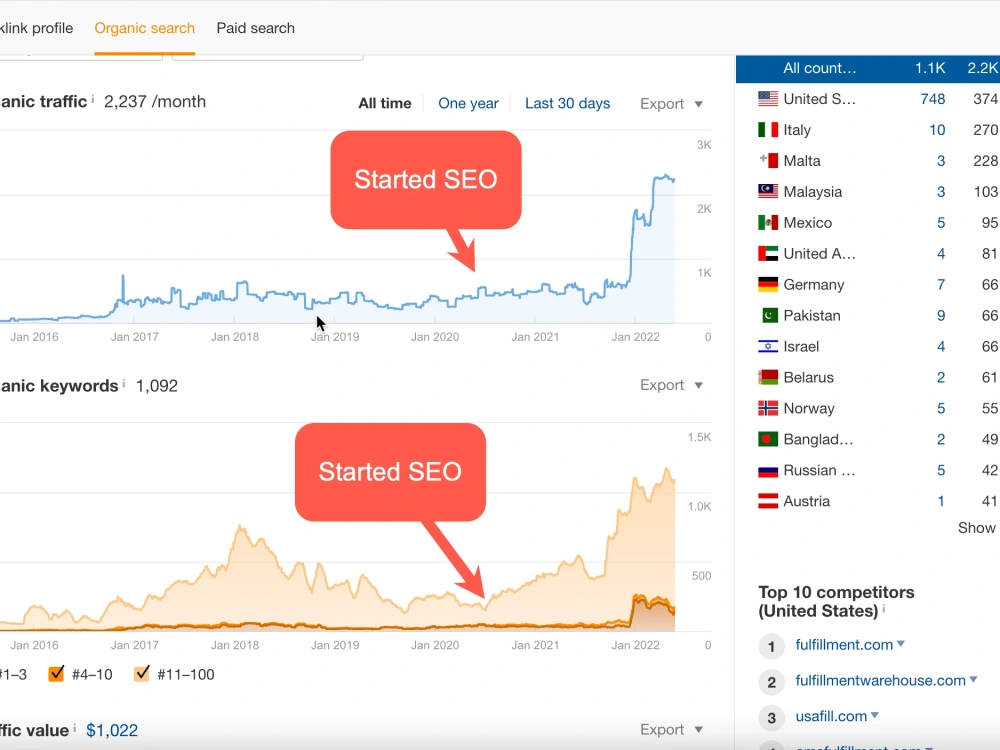1000x750 pixels.
Task: Click the Germany flag icon
Action: pyautogui.click(x=768, y=284)
